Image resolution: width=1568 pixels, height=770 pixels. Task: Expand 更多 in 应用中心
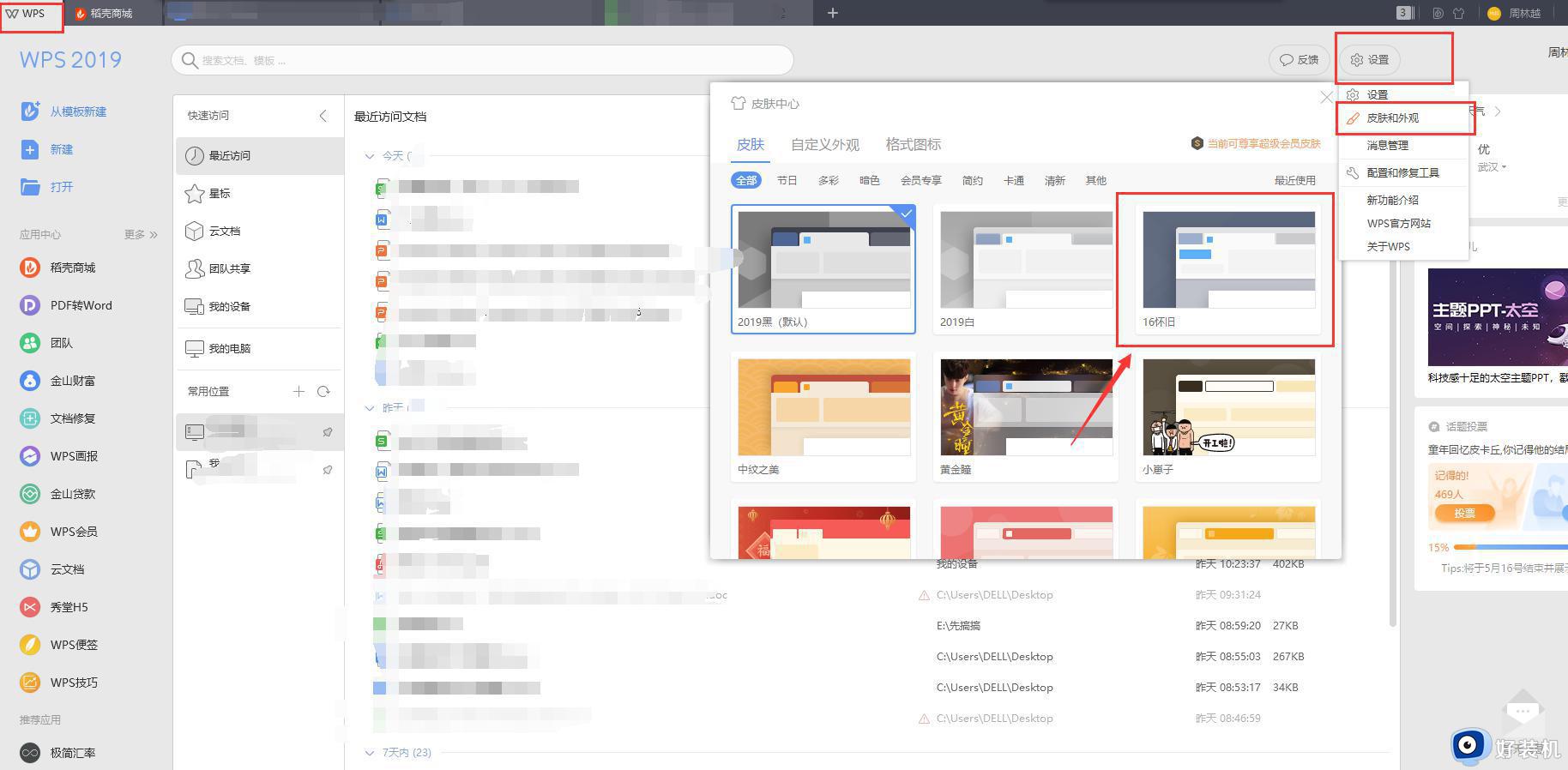(141, 234)
